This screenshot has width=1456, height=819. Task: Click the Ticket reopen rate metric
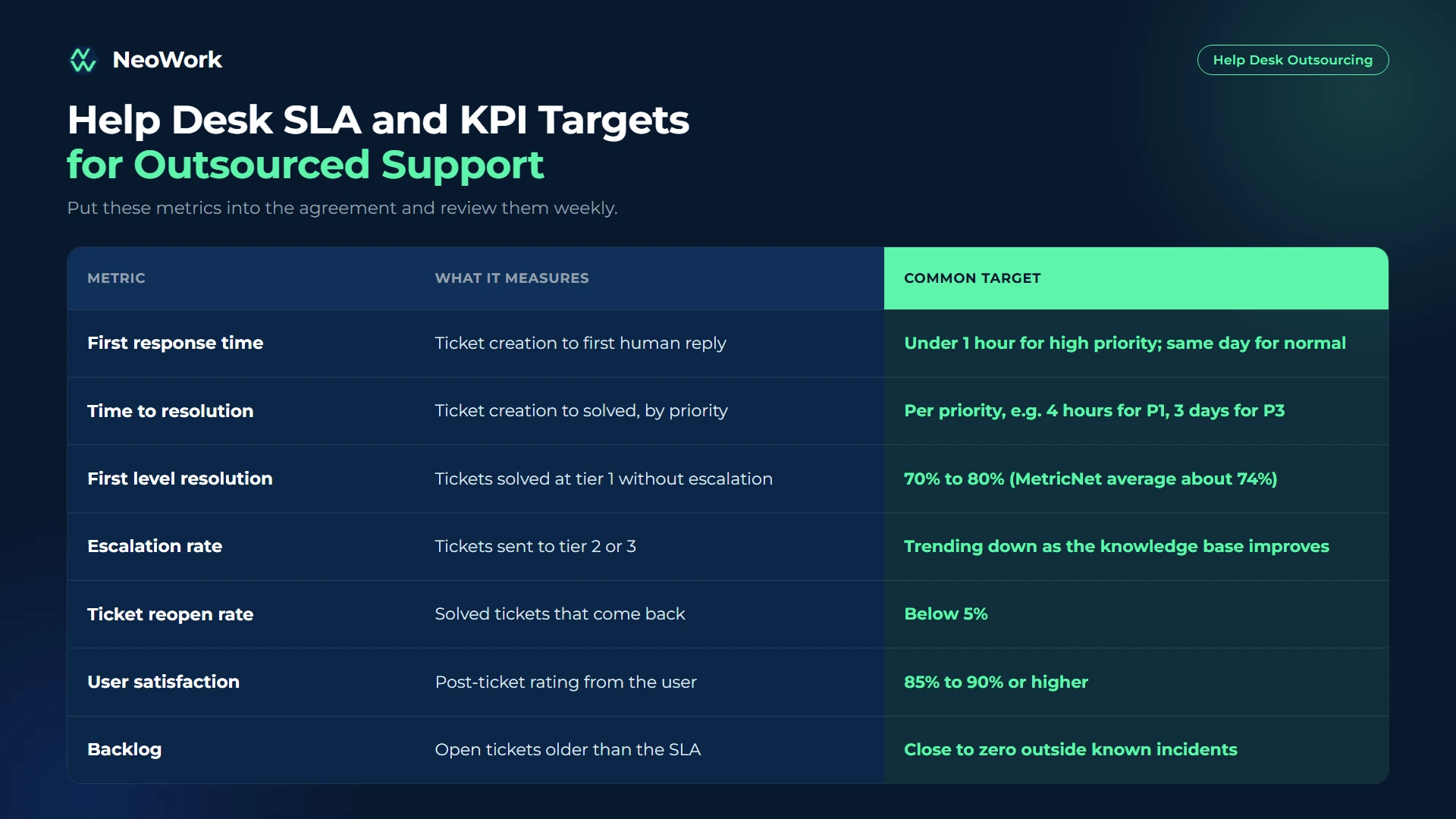171,614
